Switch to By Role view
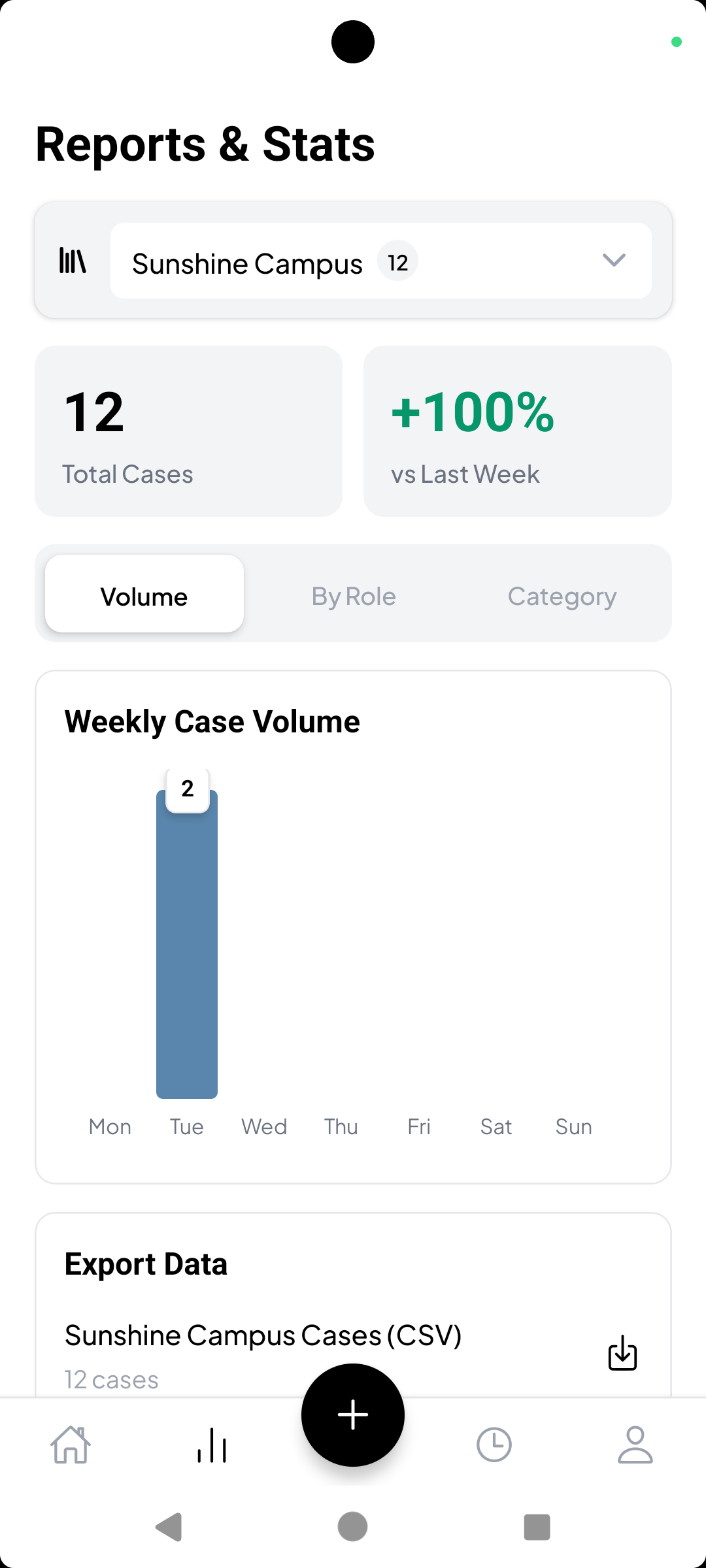This screenshot has width=706, height=1568. (353, 595)
